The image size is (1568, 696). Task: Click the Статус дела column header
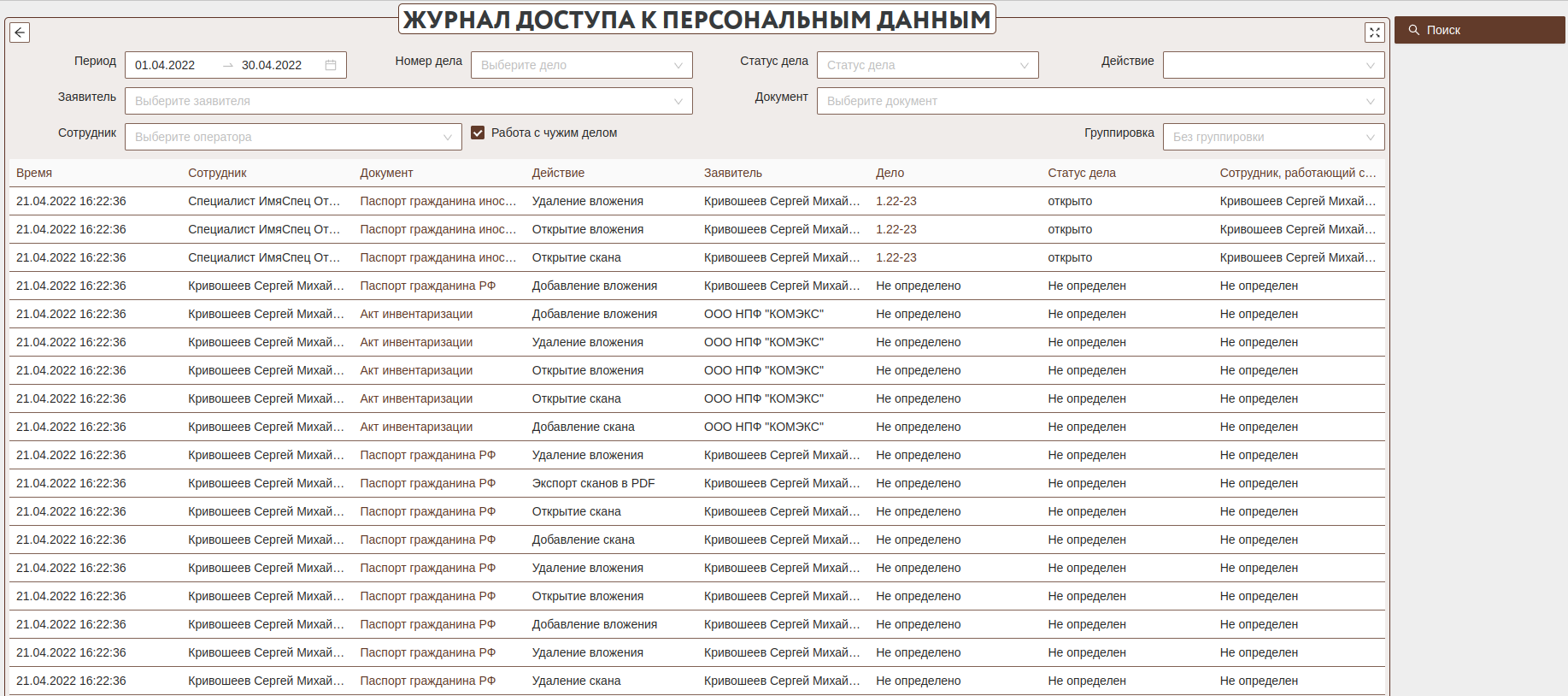tap(1081, 173)
